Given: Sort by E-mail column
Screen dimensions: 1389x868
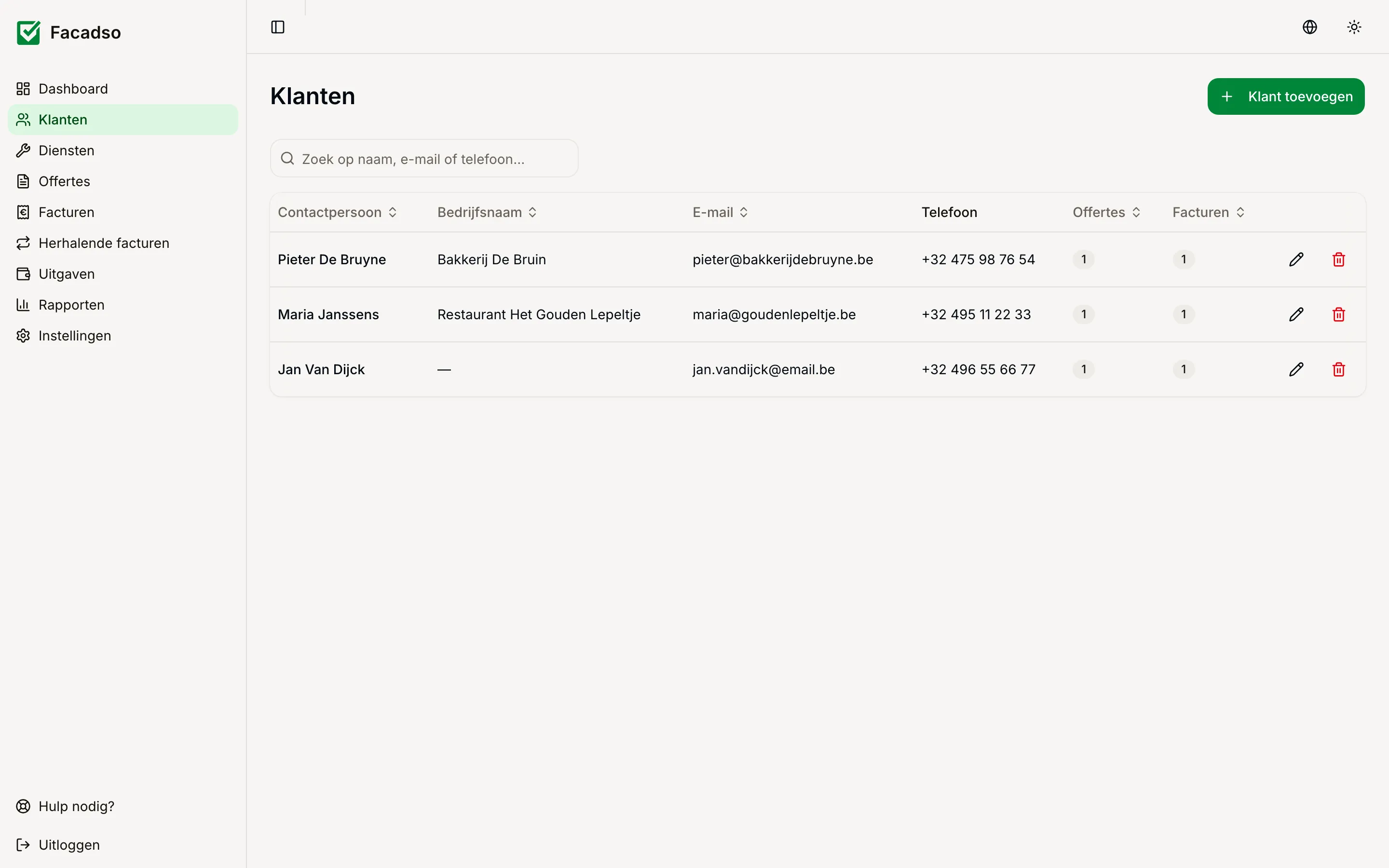Looking at the screenshot, I should point(721,212).
